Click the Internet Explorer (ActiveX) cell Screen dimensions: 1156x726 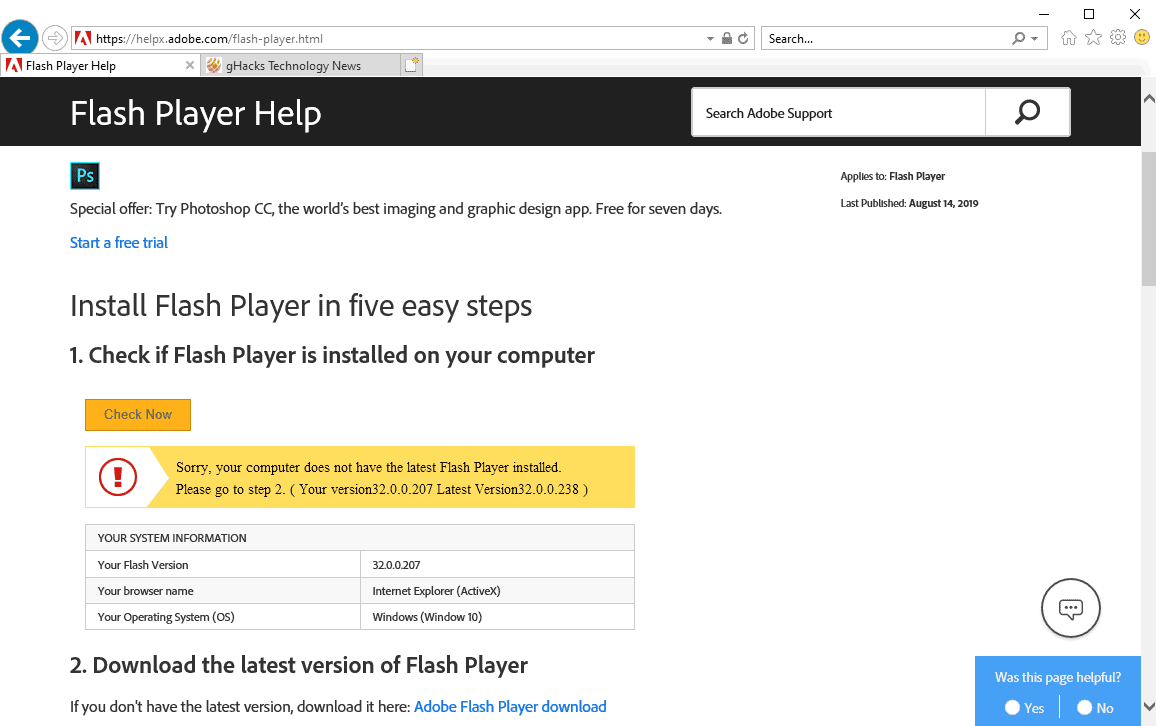tap(497, 591)
